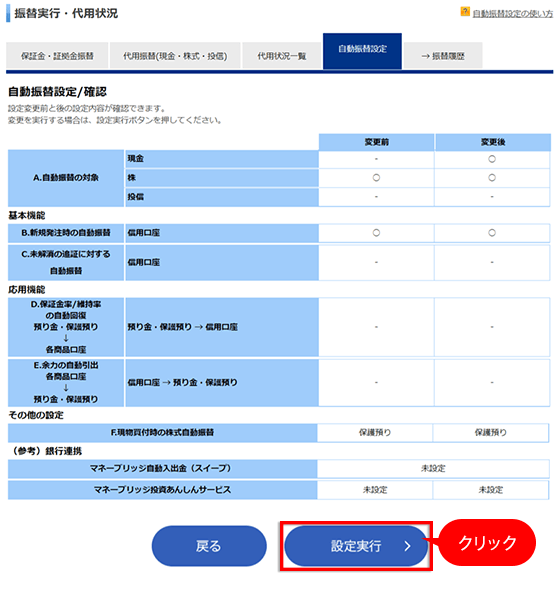Click the 変更前 column header

[x=377, y=142]
